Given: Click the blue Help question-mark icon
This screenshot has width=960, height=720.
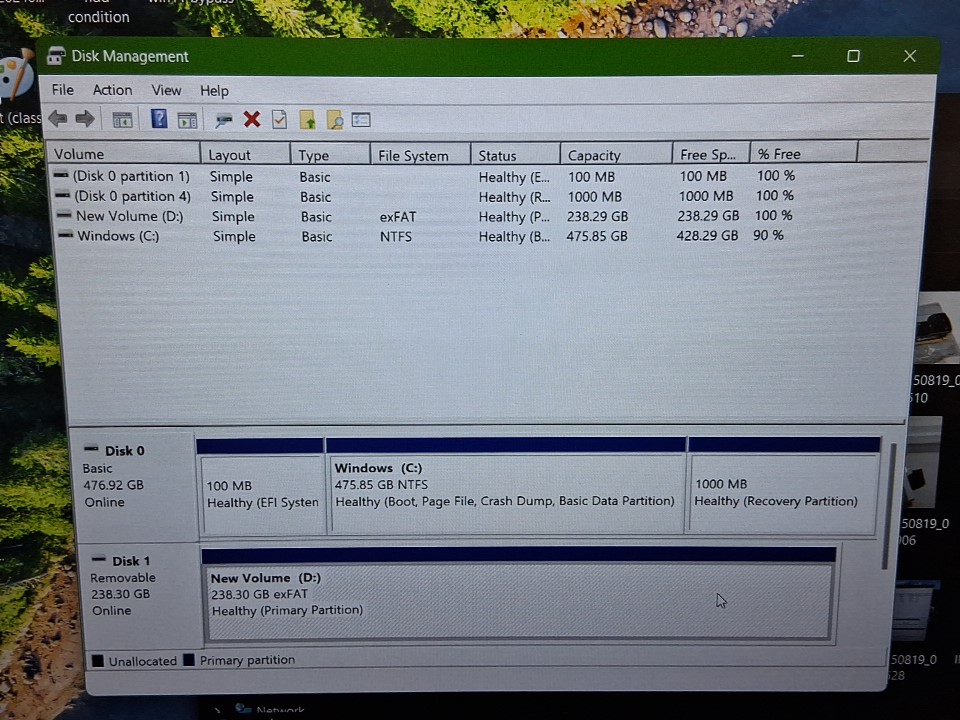Looking at the screenshot, I should pos(159,118).
